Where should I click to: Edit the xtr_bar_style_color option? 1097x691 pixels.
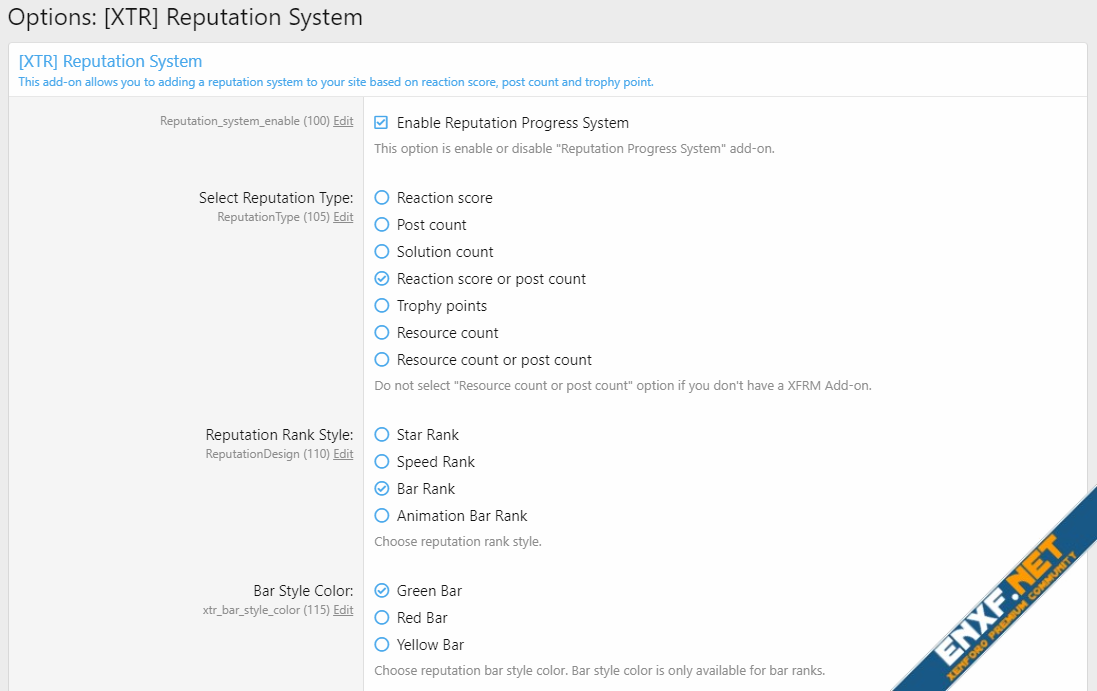(343, 610)
